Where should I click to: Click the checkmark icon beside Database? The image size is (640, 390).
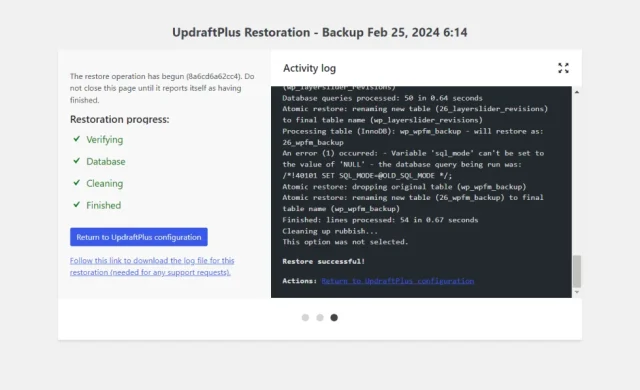pos(76,161)
